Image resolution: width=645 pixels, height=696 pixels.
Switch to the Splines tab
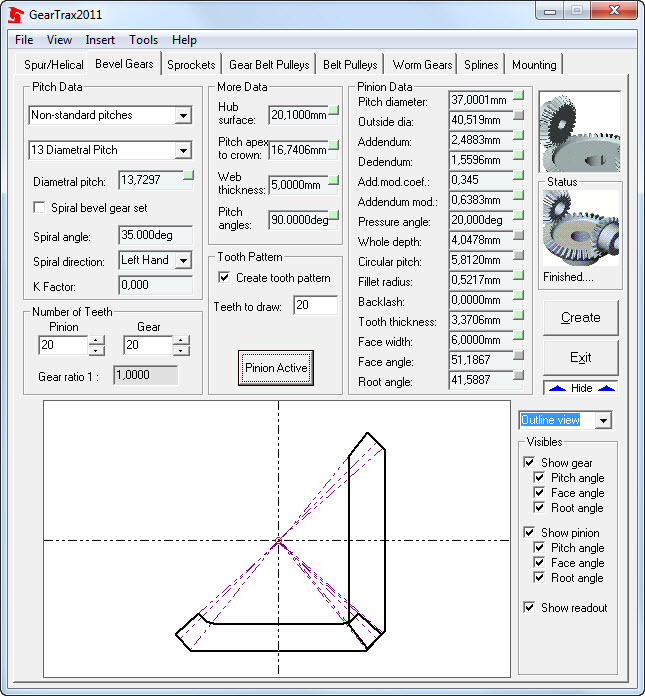point(481,65)
